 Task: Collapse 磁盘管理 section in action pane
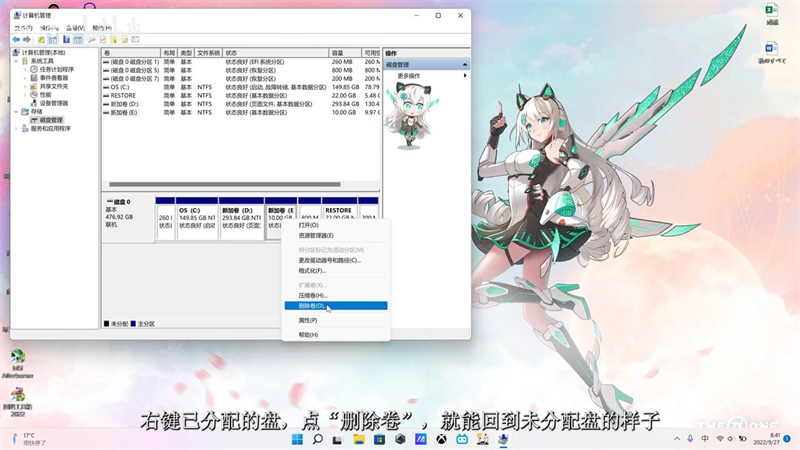[465, 65]
